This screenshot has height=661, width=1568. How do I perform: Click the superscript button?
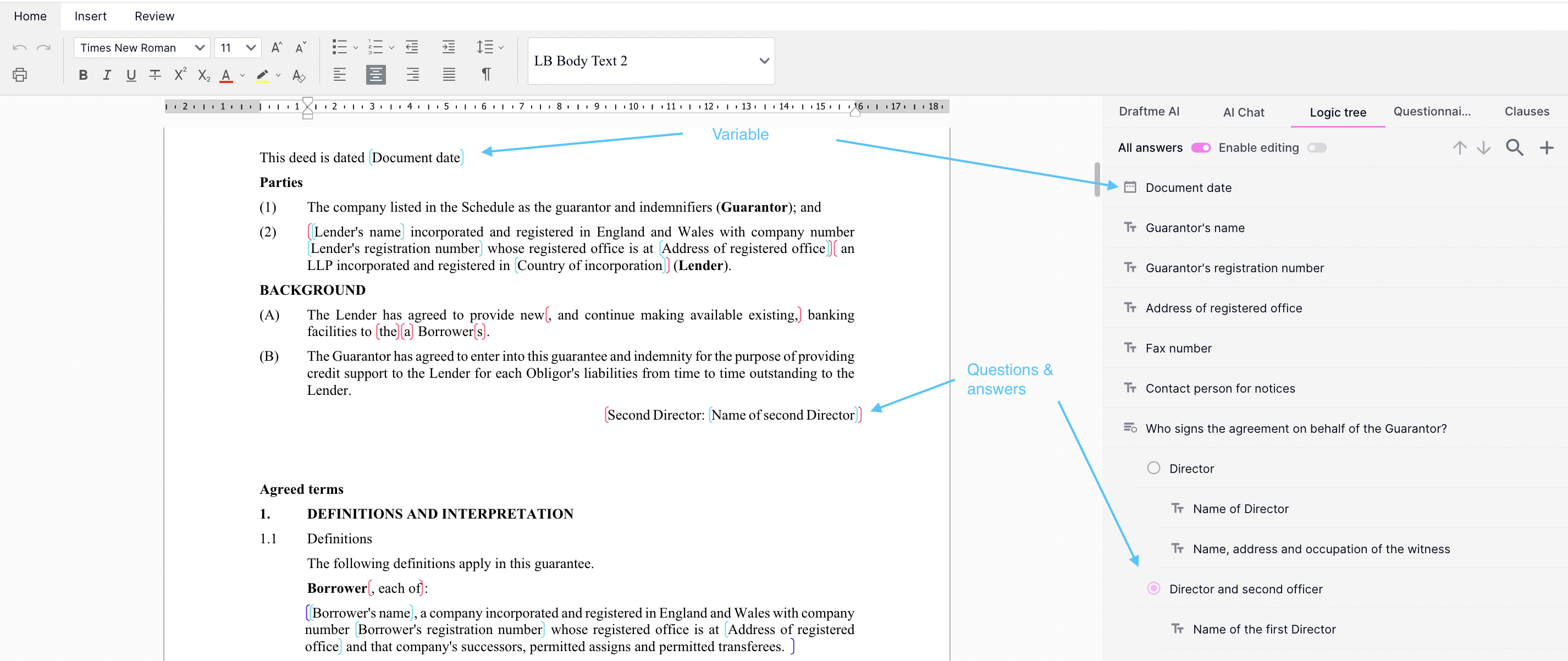(x=180, y=75)
